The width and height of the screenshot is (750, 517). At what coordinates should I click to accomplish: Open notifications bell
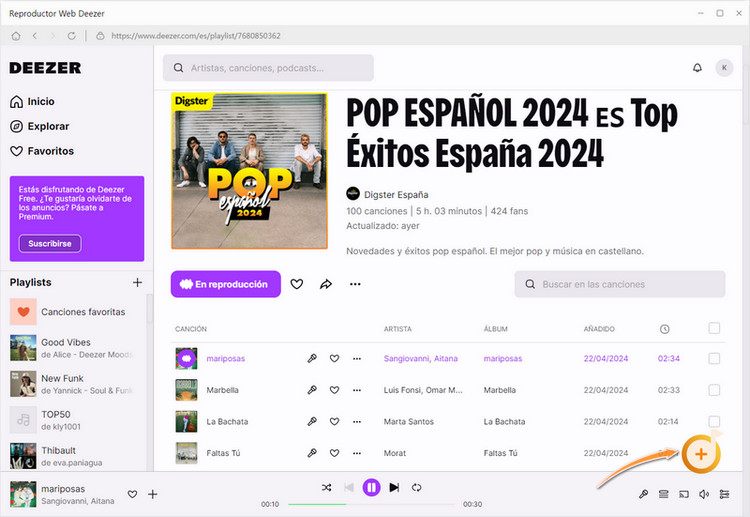click(697, 68)
